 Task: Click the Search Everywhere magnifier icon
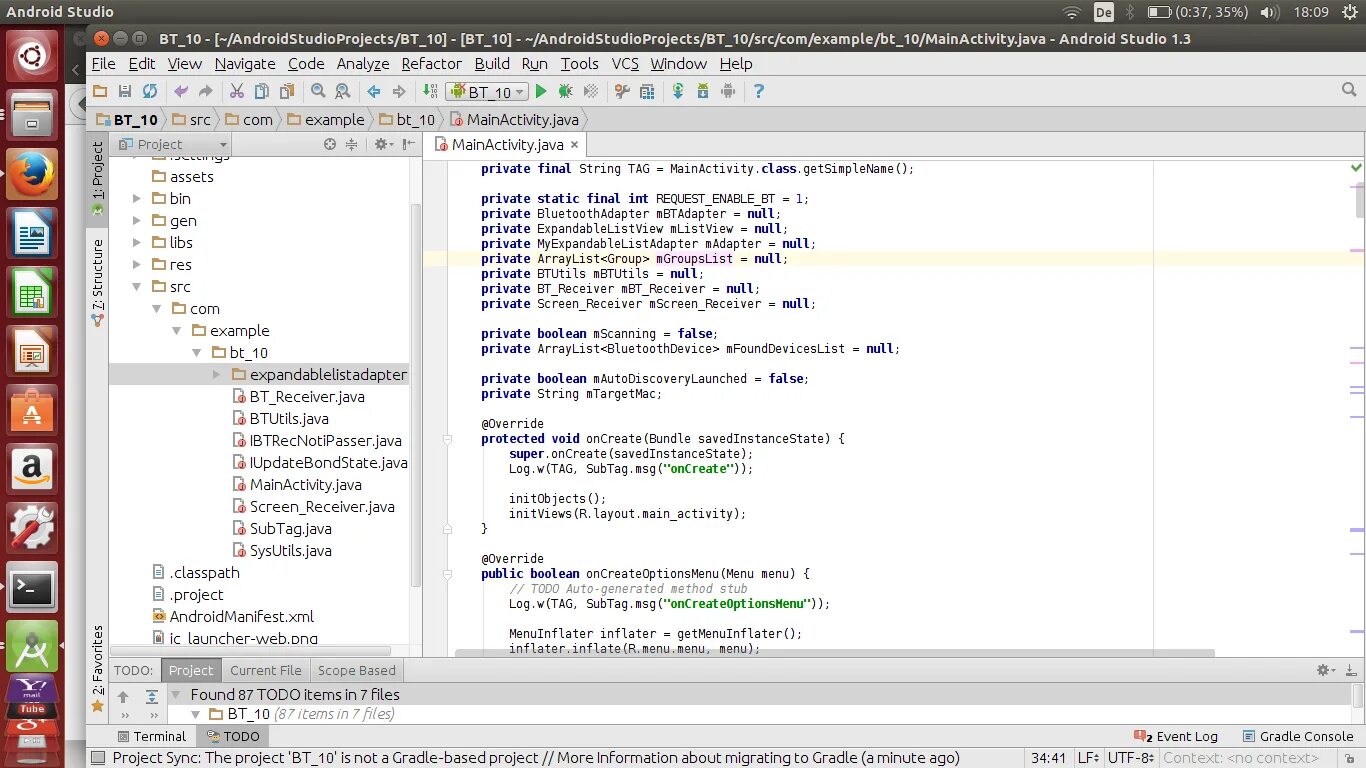[1349, 90]
